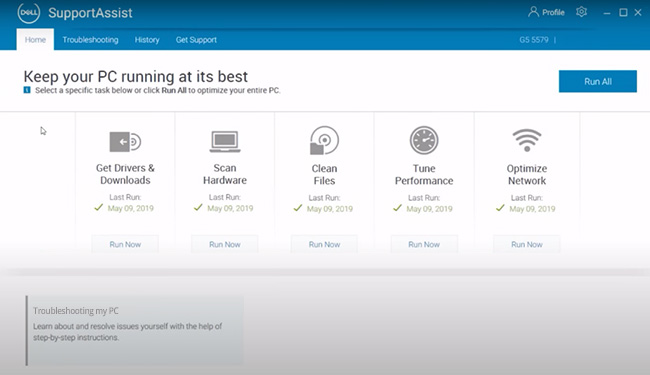Click the Tune Performance gauge icon
The height and width of the screenshot is (375, 650).
tap(424, 140)
